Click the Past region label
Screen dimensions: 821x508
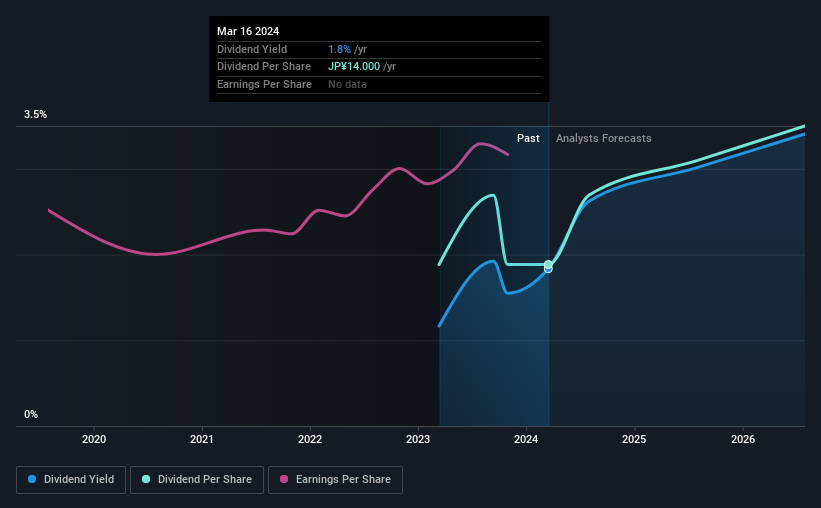pyautogui.click(x=528, y=138)
